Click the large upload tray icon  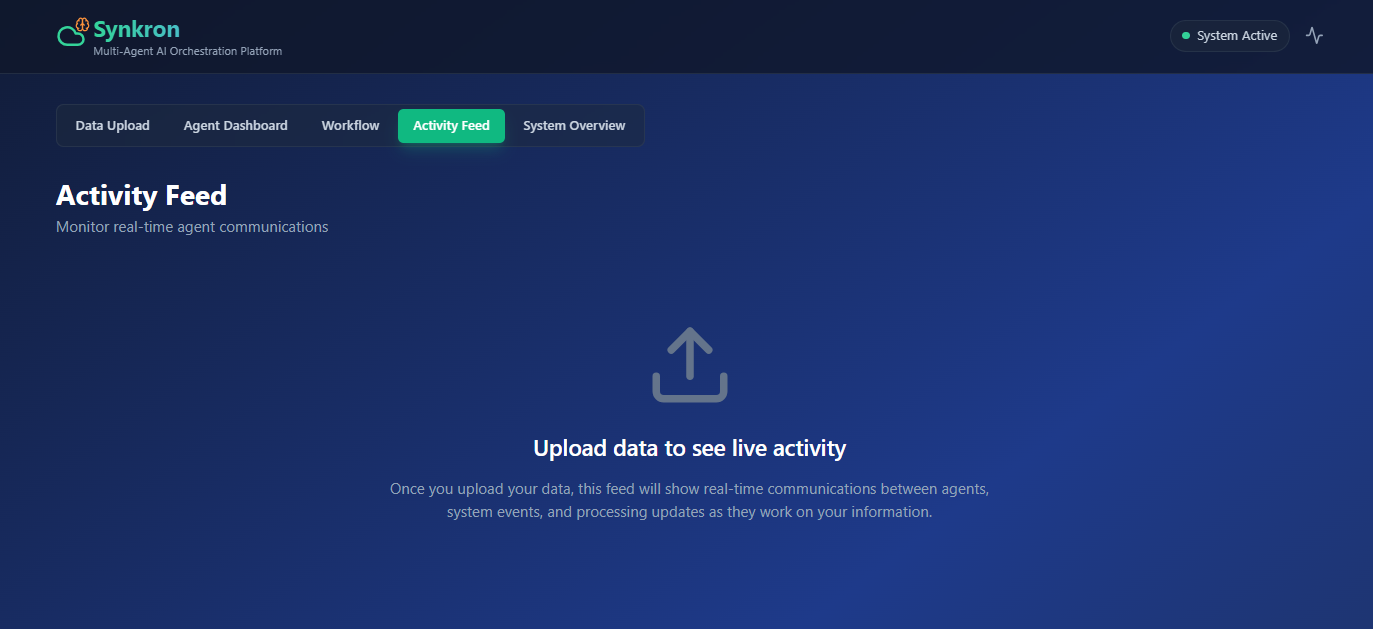pos(690,365)
